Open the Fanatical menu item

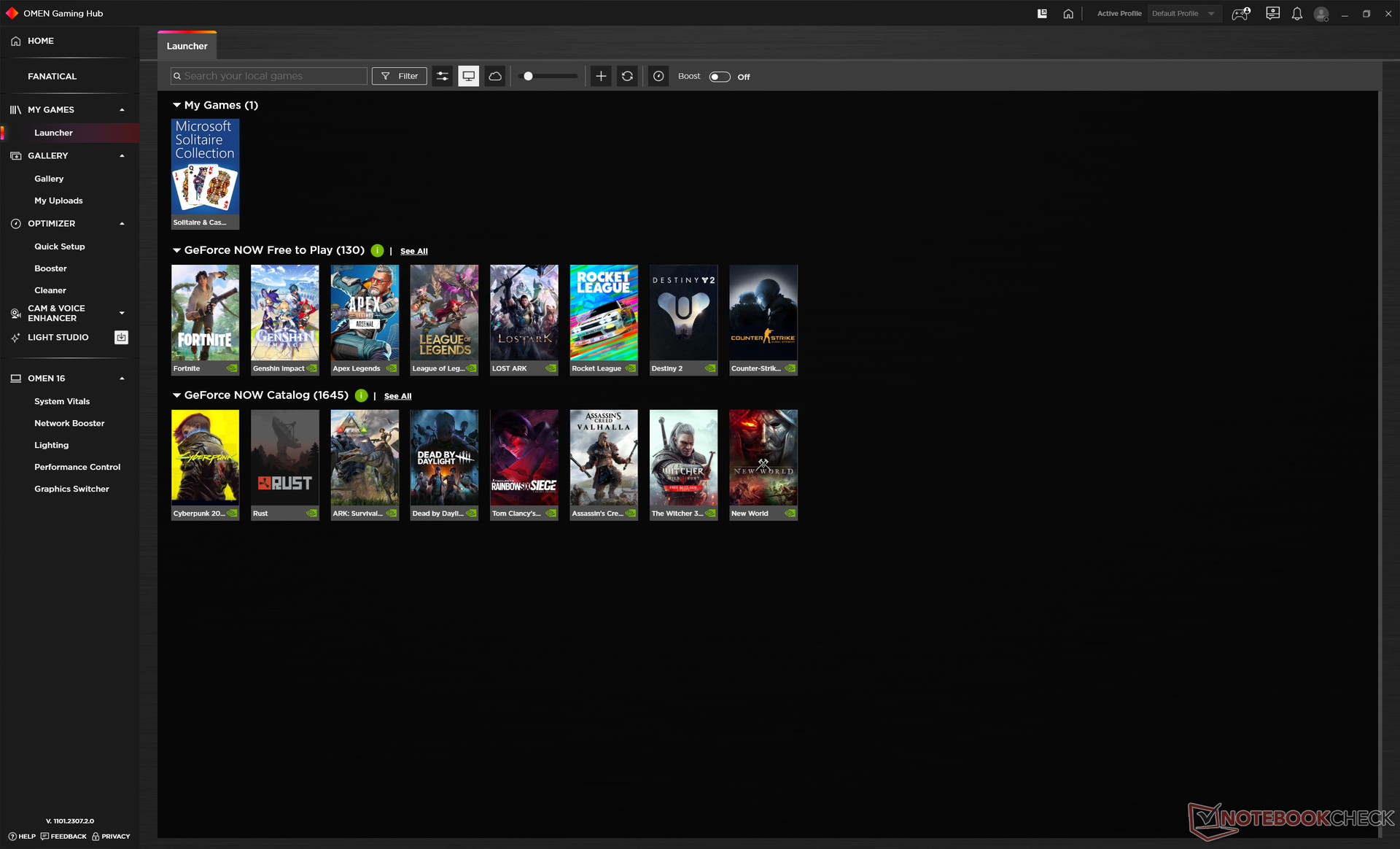tap(52, 76)
